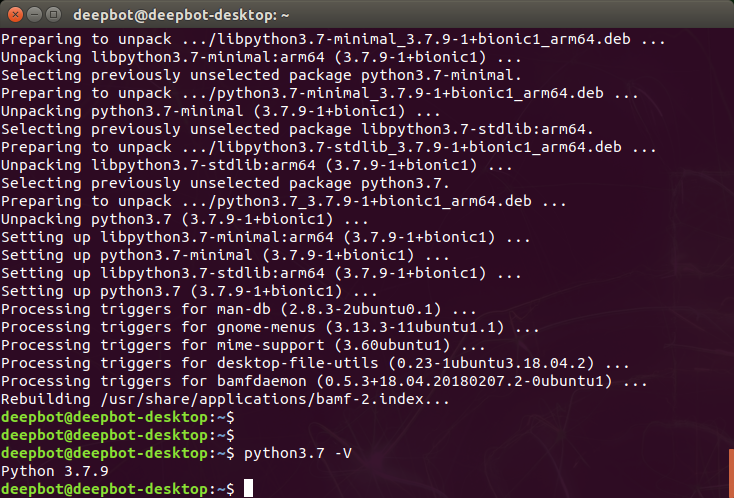
Task: Click the 'Processing triggers for mime-support' line
Action: pyautogui.click(x=243, y=345)
